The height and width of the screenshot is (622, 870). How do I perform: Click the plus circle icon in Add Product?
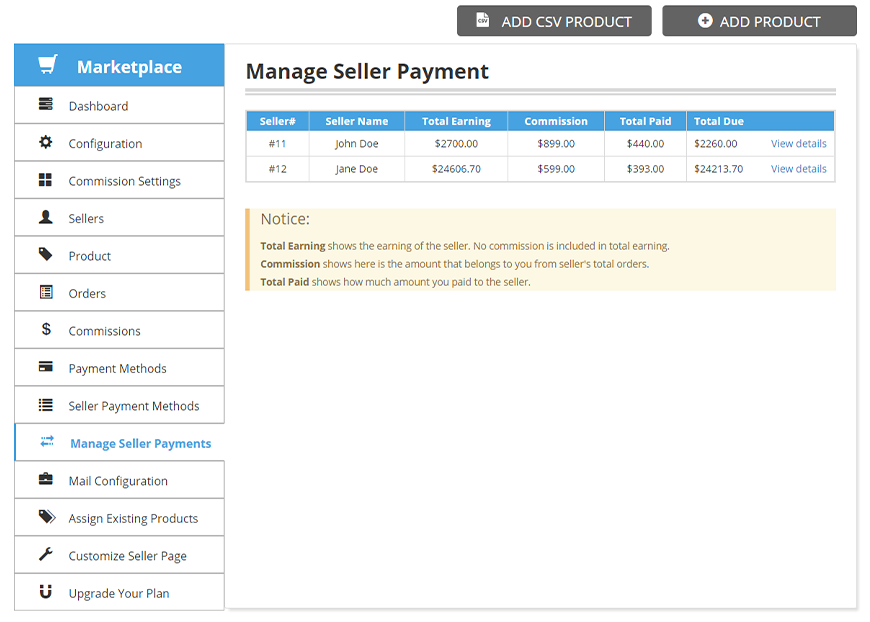point(705,21)
